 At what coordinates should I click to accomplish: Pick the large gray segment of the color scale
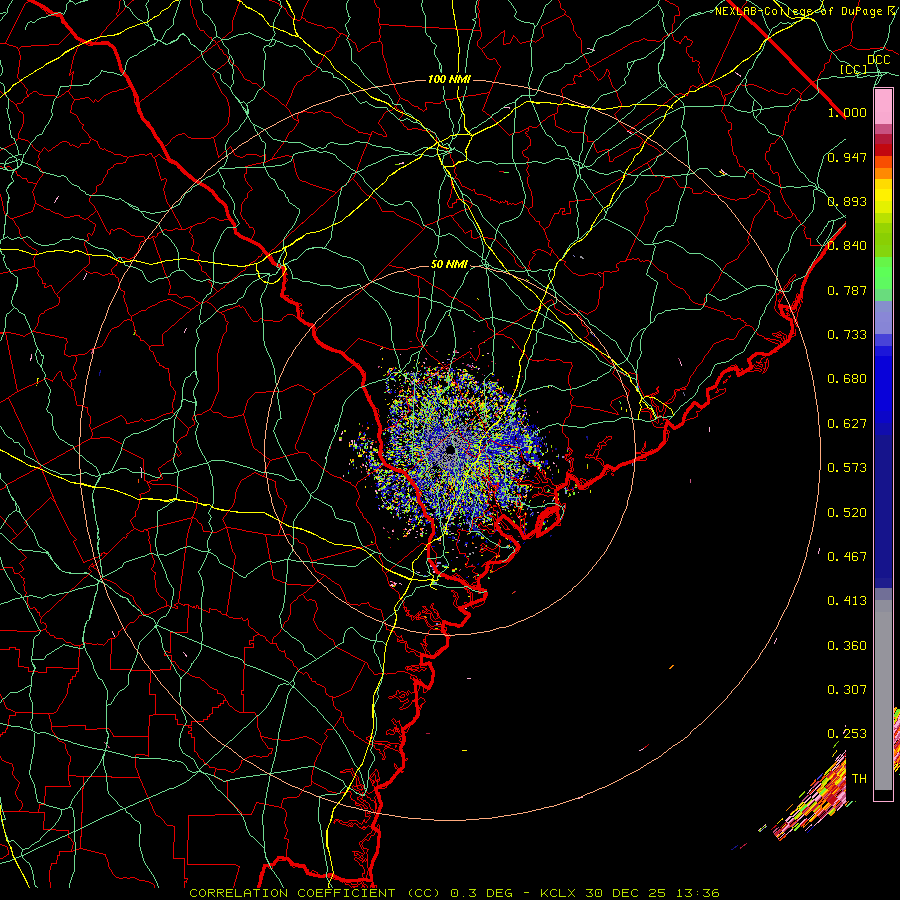click(883, 695)
